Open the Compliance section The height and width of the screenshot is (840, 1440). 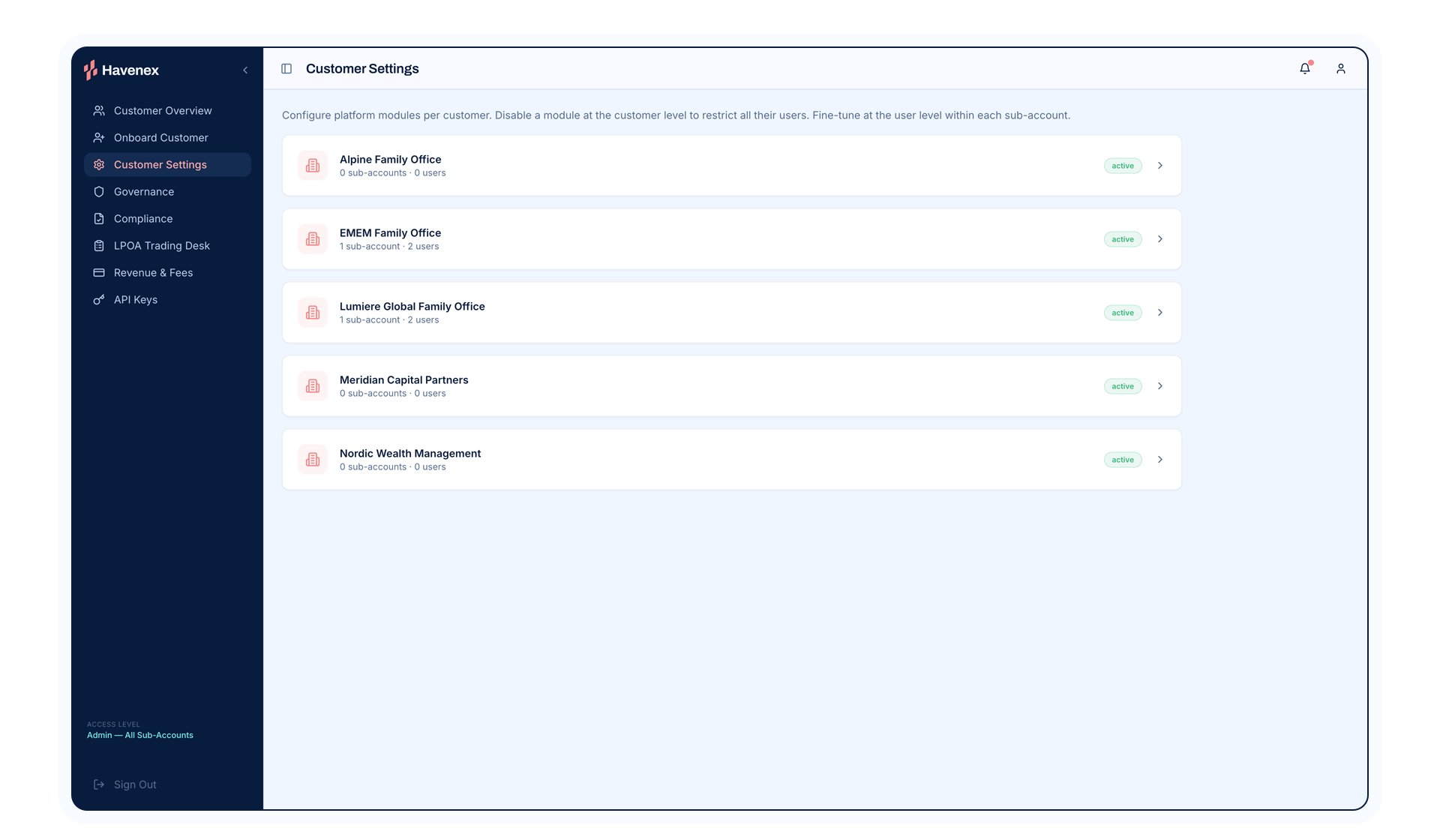[x=167, y=219]
